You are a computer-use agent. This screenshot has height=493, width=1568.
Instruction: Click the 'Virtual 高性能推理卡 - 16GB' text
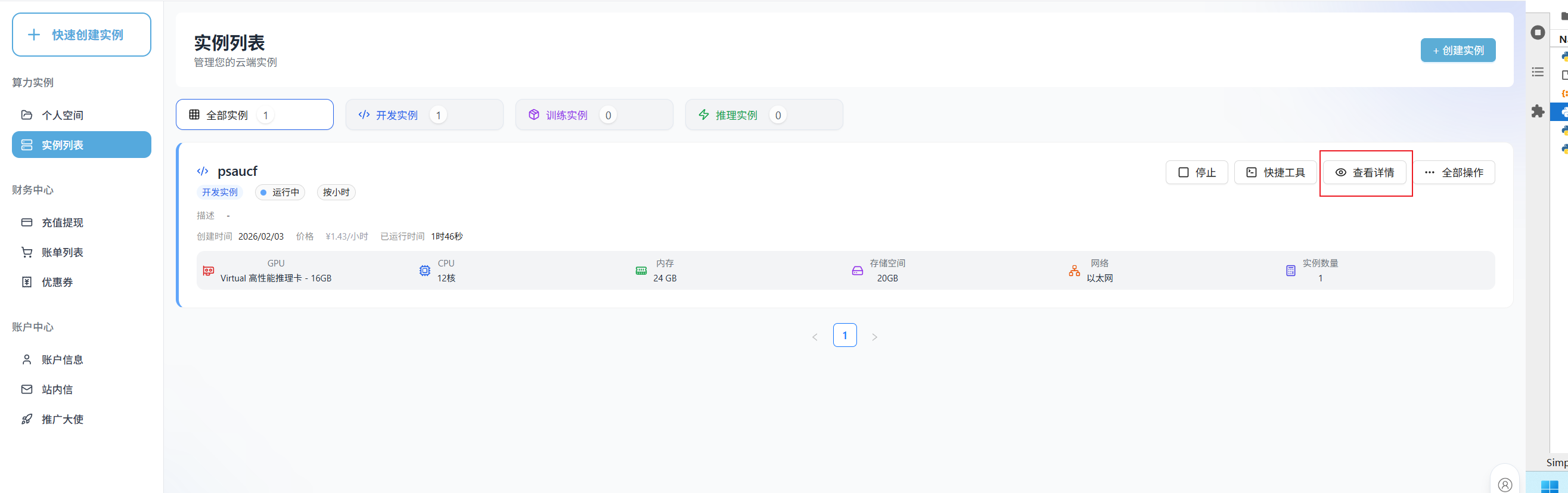tap(276, 278)
